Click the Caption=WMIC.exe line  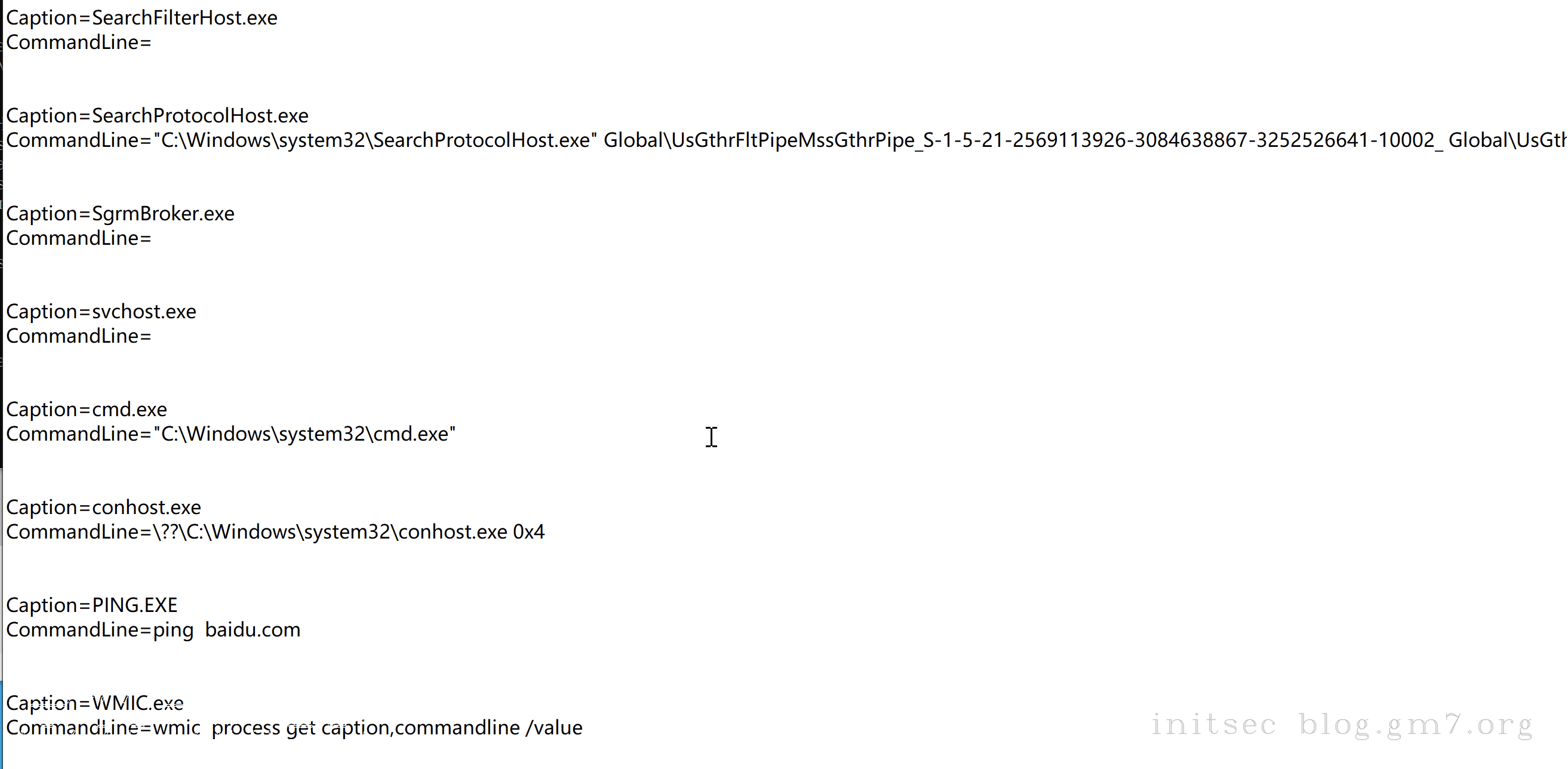click(95, 703)
